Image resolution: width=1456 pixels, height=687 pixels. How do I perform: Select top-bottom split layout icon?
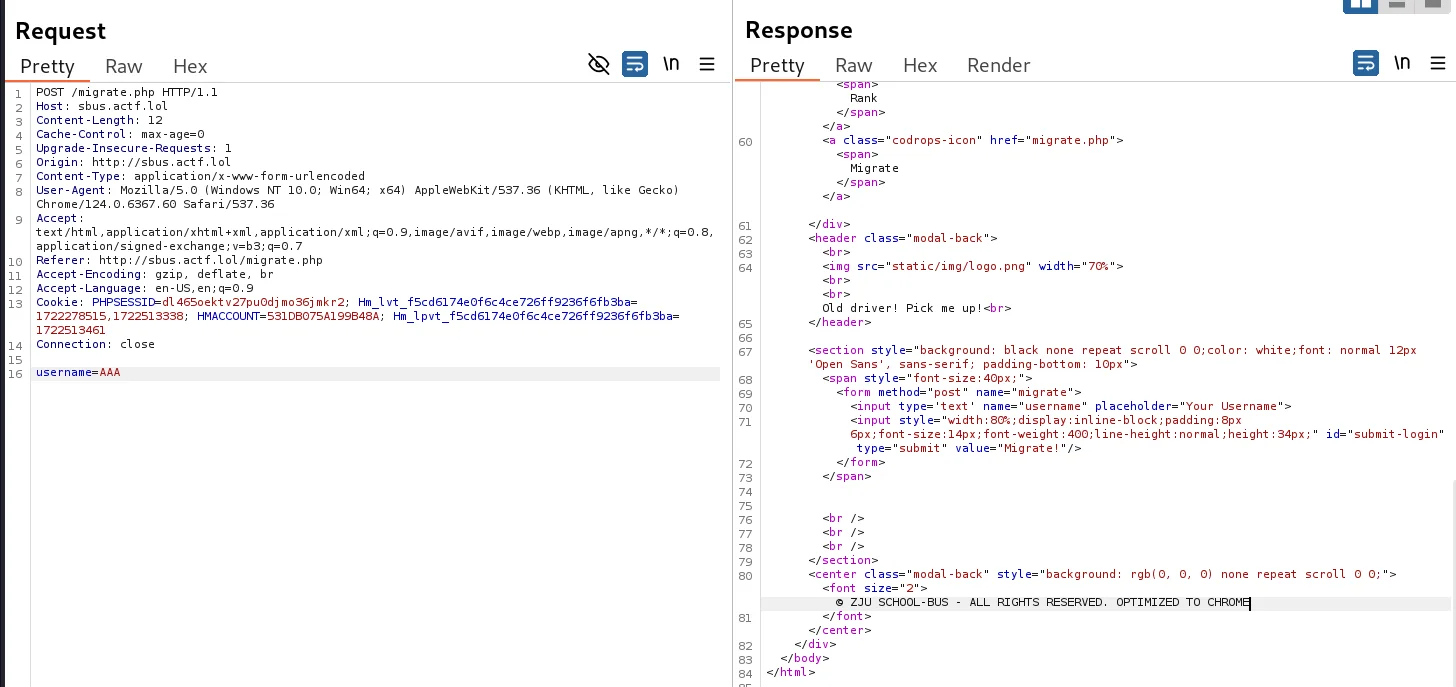(1397, 5)
